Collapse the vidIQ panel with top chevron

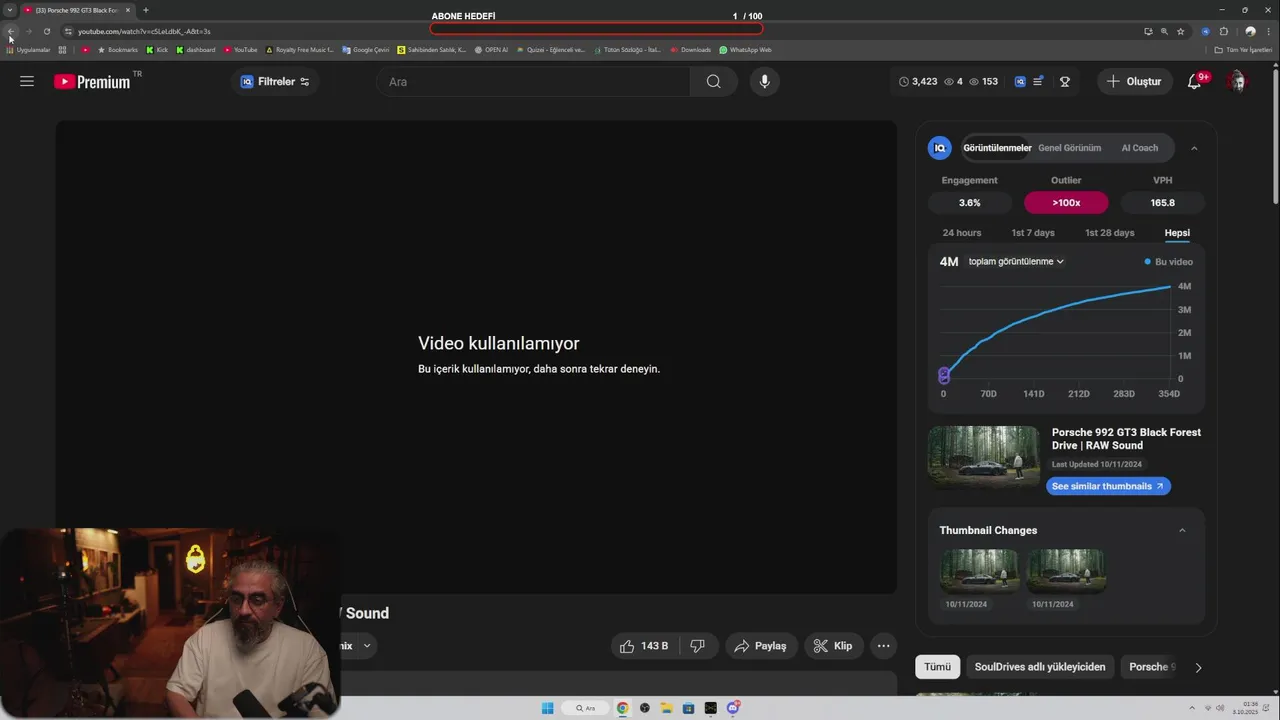(1193, 148)
